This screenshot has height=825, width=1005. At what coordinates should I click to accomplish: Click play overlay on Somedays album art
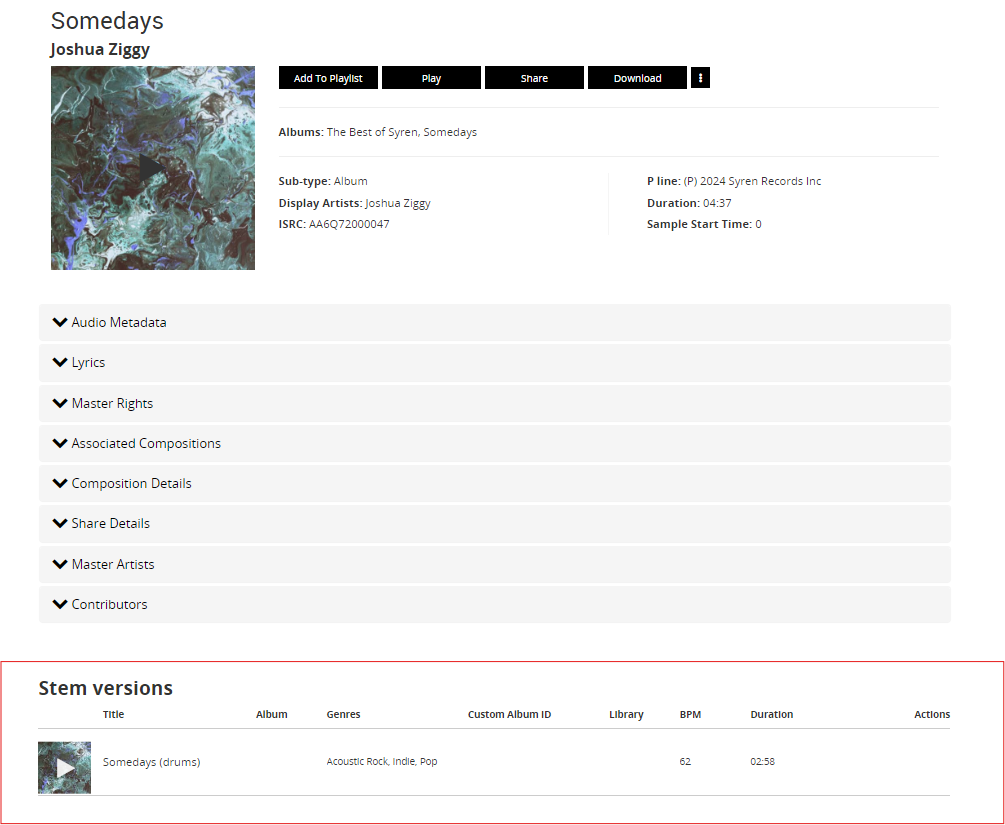[152, 168]
